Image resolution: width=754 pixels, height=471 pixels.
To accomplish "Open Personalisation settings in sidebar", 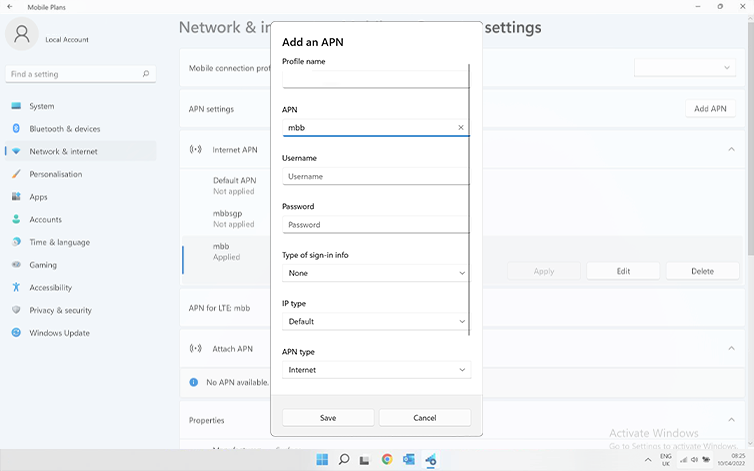I will click(55, 174).
